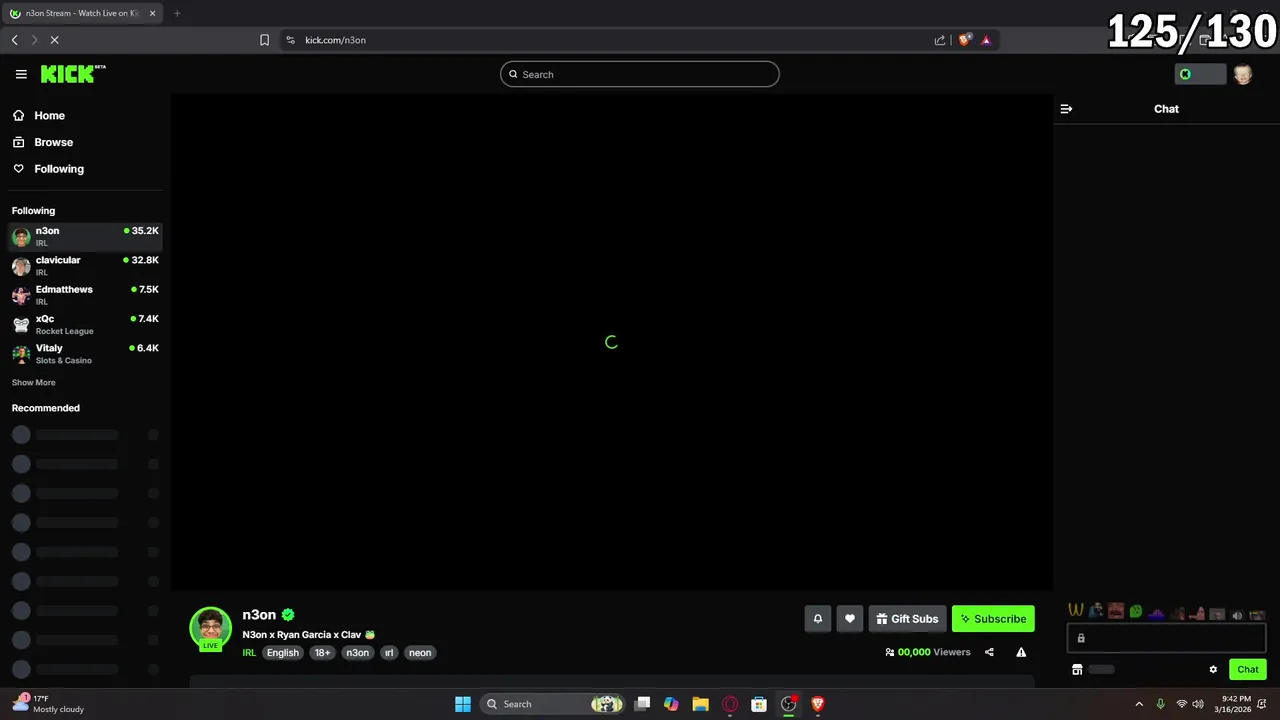Click the report warning triangle icon
The width and height of the screenshot is (1280, 720).
tap(1021, 652)
